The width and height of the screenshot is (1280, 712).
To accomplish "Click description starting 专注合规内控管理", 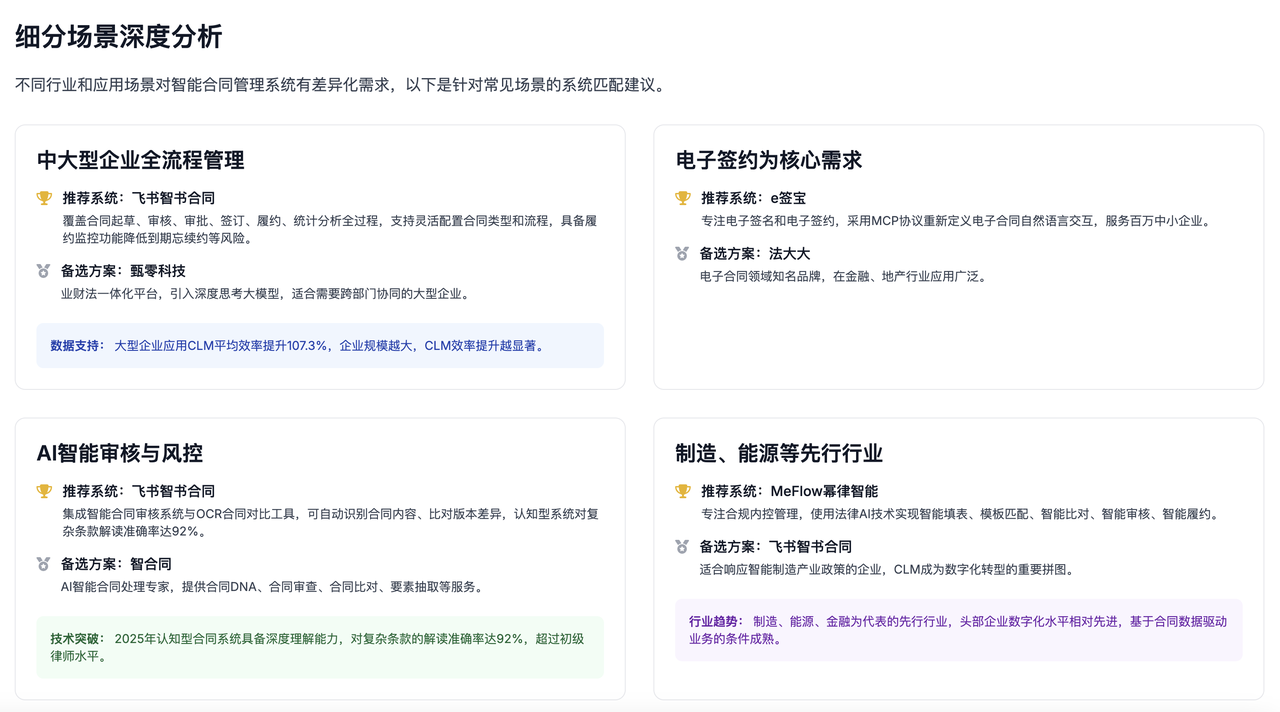I will [959, 514].
